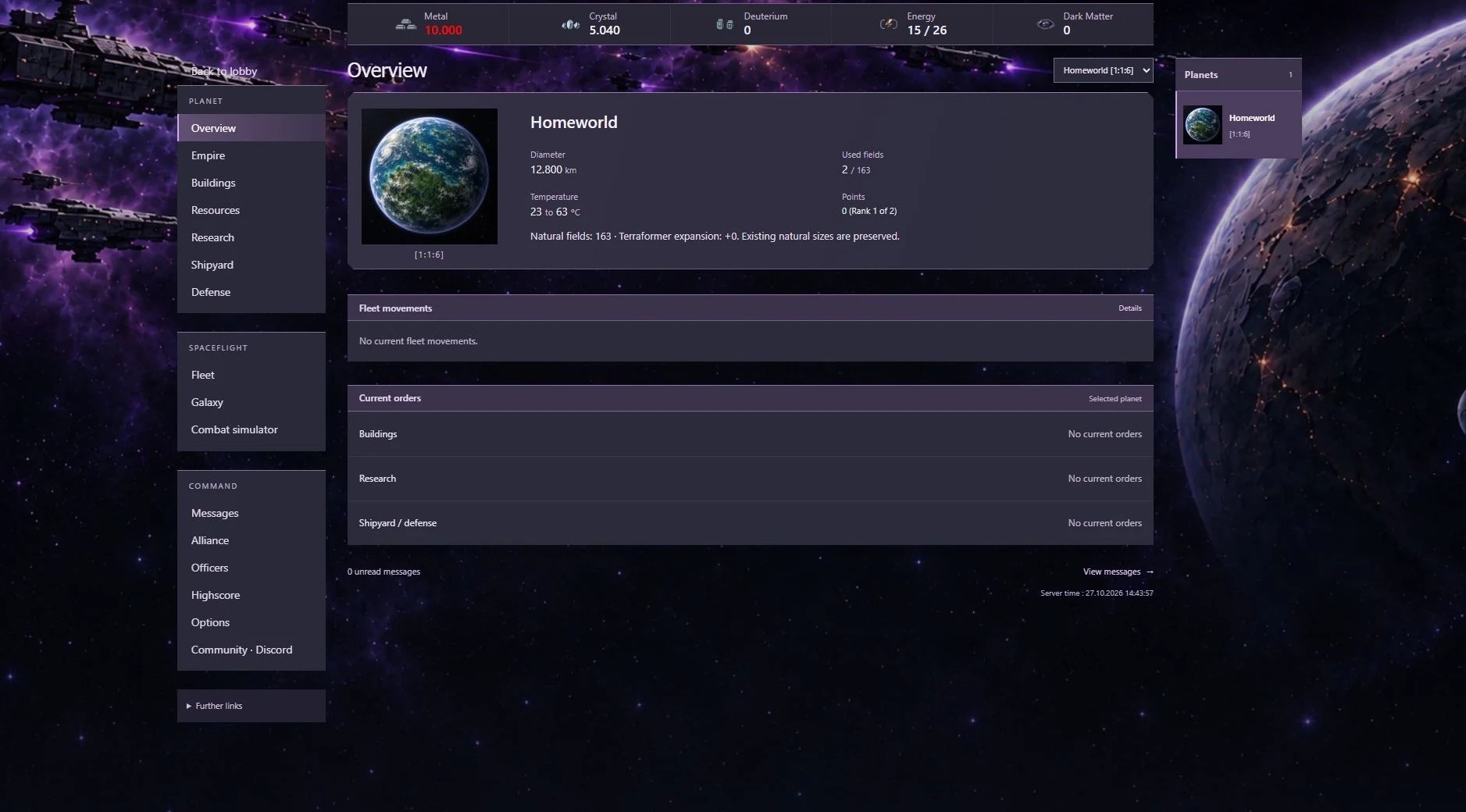1466x812 pixels.
Task: Open the Options page
Action: (x=251, y=622)
